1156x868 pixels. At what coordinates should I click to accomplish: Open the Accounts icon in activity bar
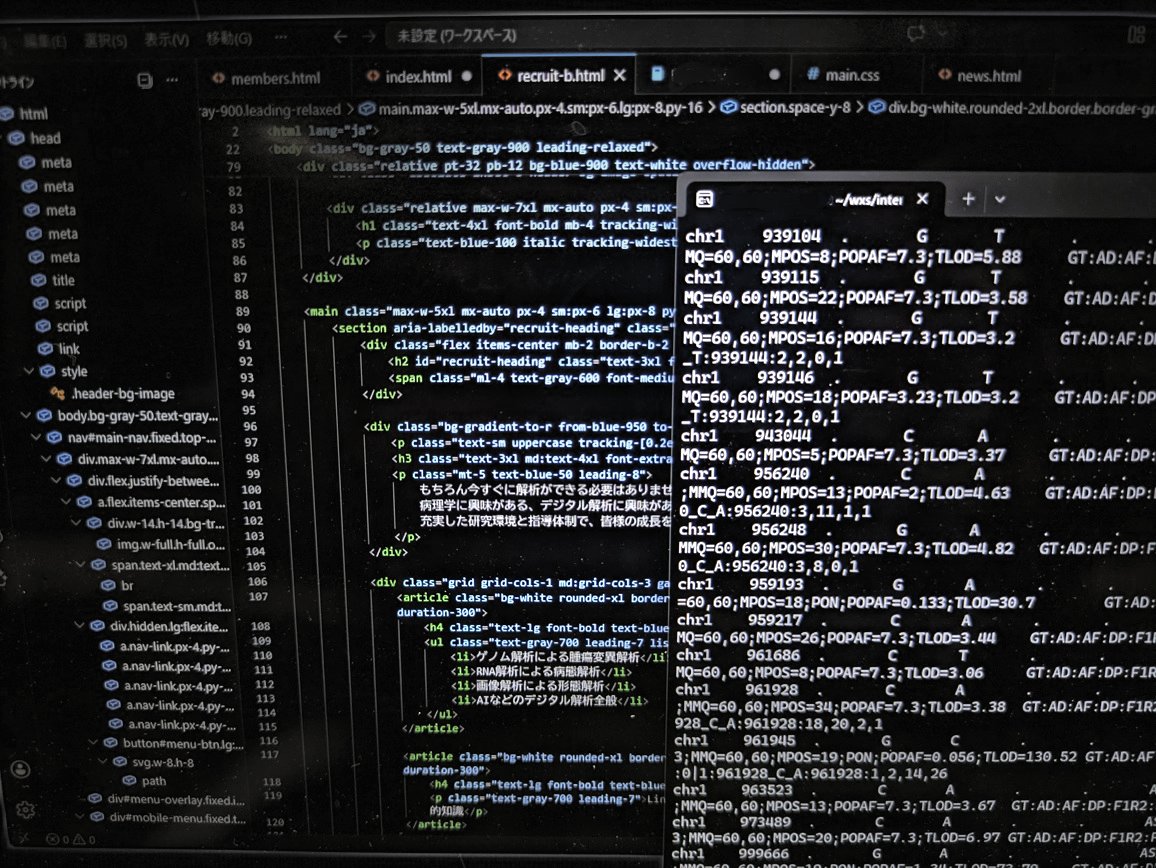(x=21, y=768)
